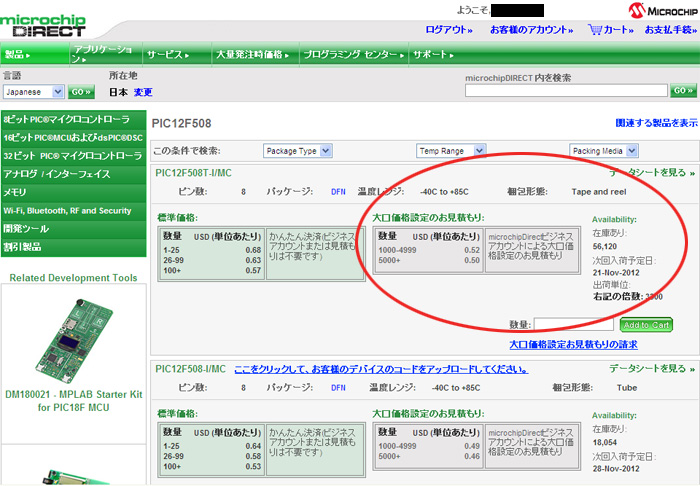Open アナログ / インターフェイス category
This screenshot has height=486, width=700.
coord(73,174)
